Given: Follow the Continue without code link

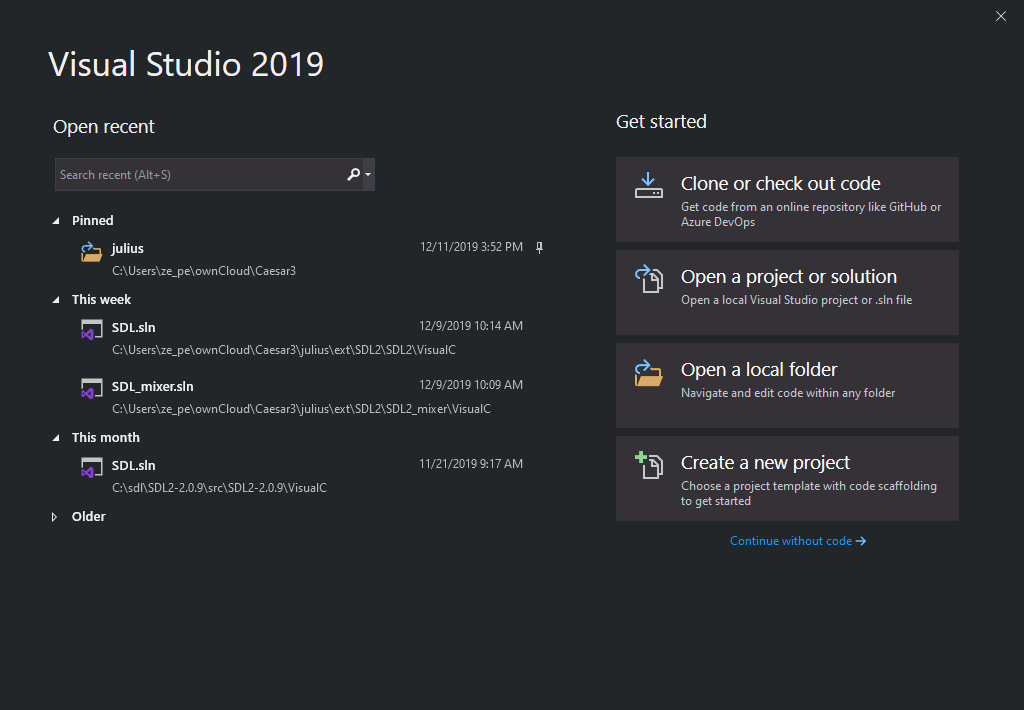Looking at the screenshot, I should (x=797, y=541).
